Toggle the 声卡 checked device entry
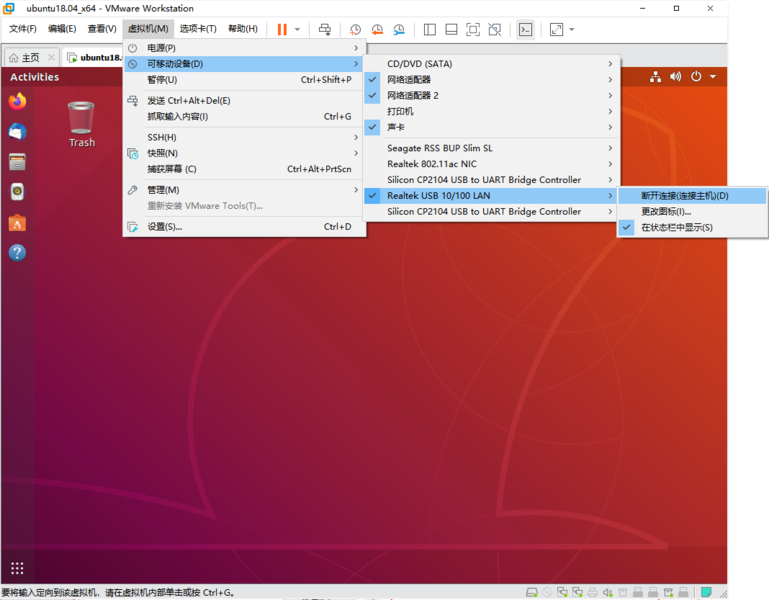Screen dimensions: 769x600 point(491,127)
